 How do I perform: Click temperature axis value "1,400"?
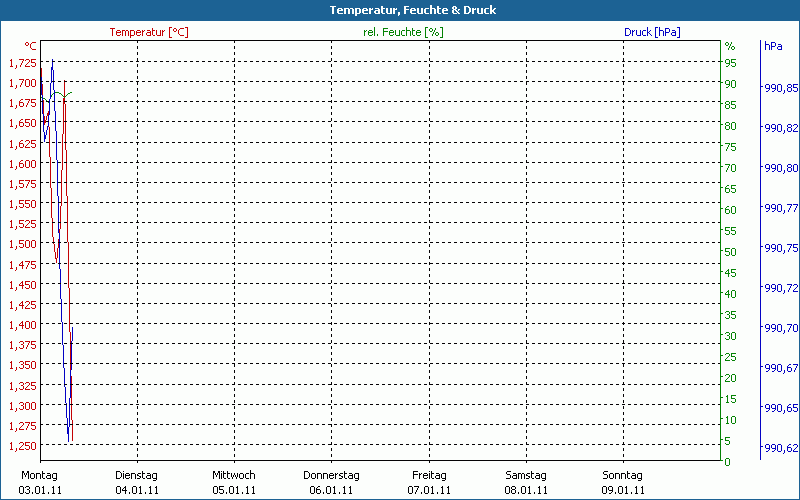[23, 325]
